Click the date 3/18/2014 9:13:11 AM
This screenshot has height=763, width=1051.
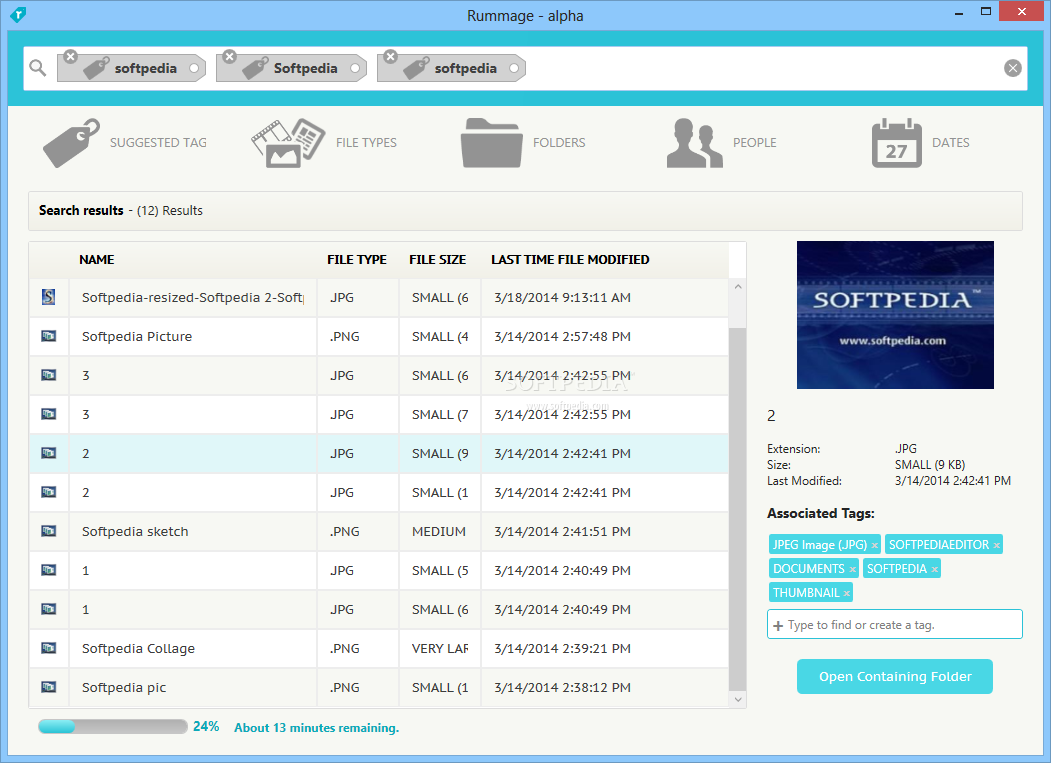(562, 298)
